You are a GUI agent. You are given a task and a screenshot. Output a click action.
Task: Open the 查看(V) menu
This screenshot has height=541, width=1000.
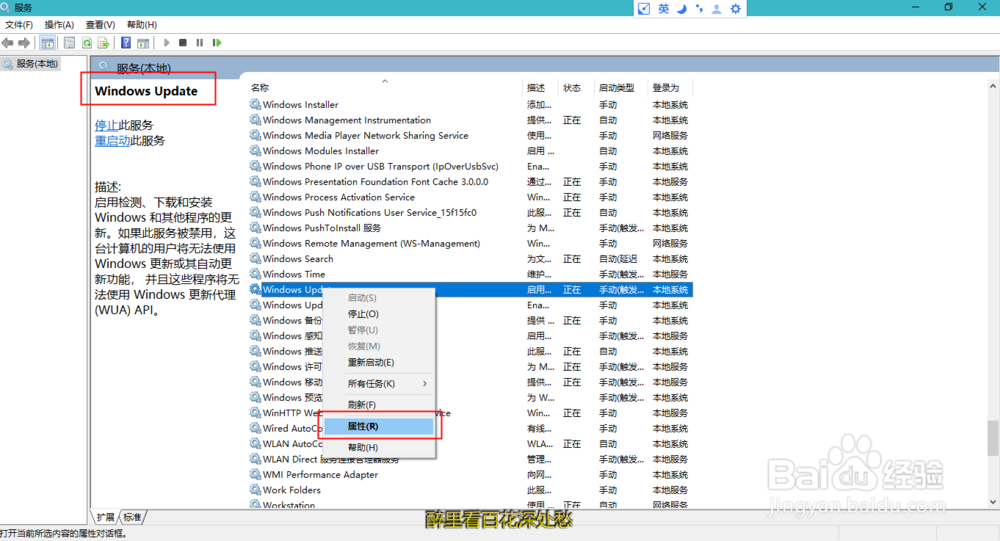click(x=100, y=25)
